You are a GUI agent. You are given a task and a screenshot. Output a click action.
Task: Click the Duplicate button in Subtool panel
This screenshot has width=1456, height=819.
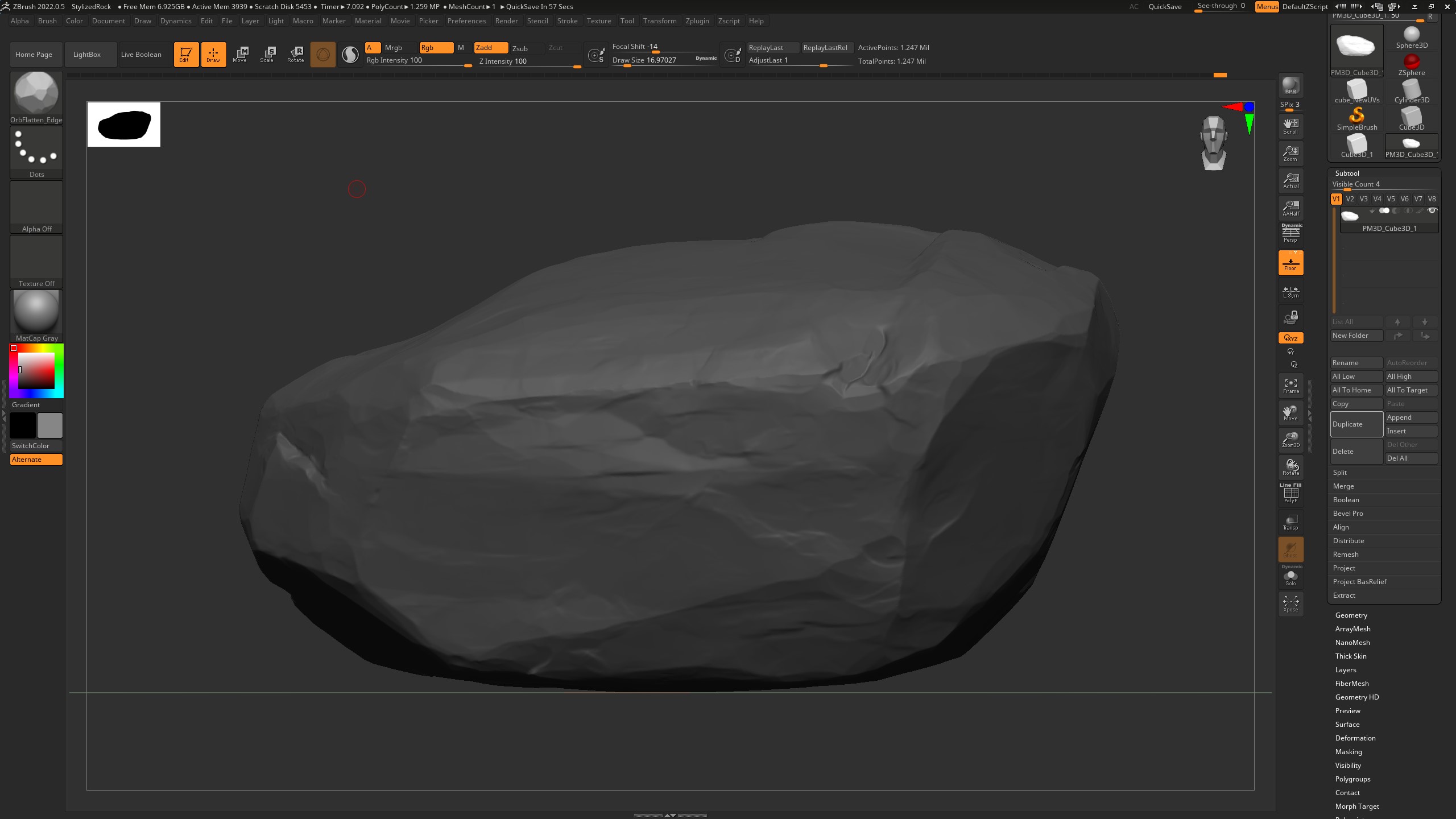tap(1356, 424)
